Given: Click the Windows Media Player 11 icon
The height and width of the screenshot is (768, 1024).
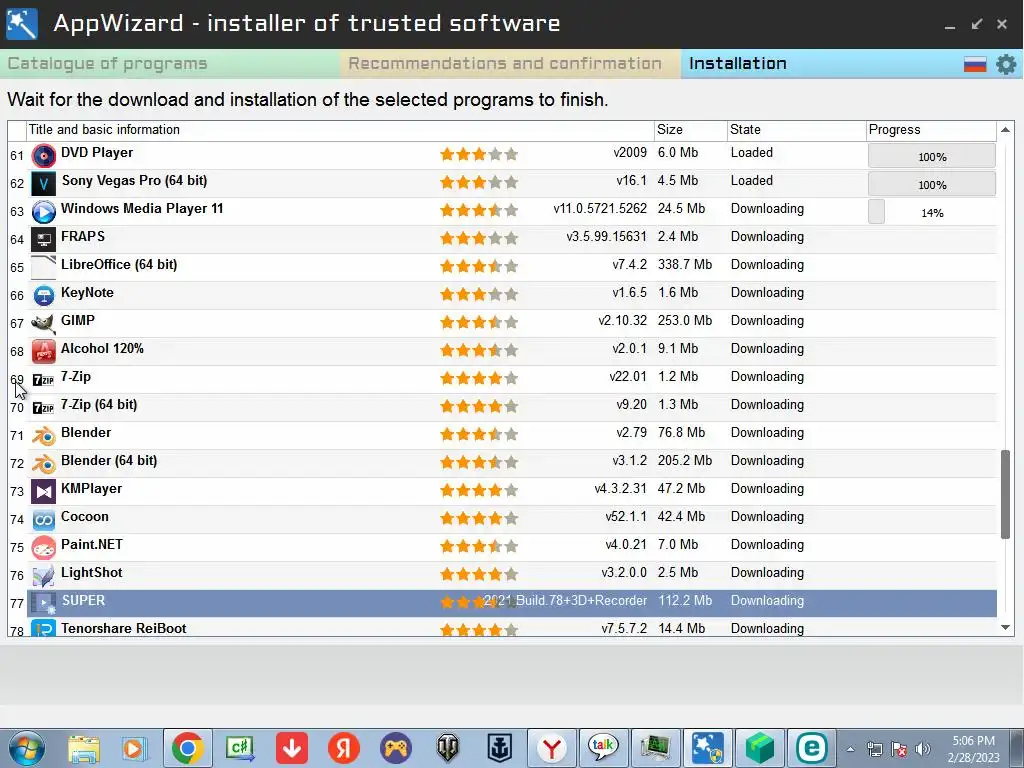Looking at the screenshot, I should click(44, 212).
